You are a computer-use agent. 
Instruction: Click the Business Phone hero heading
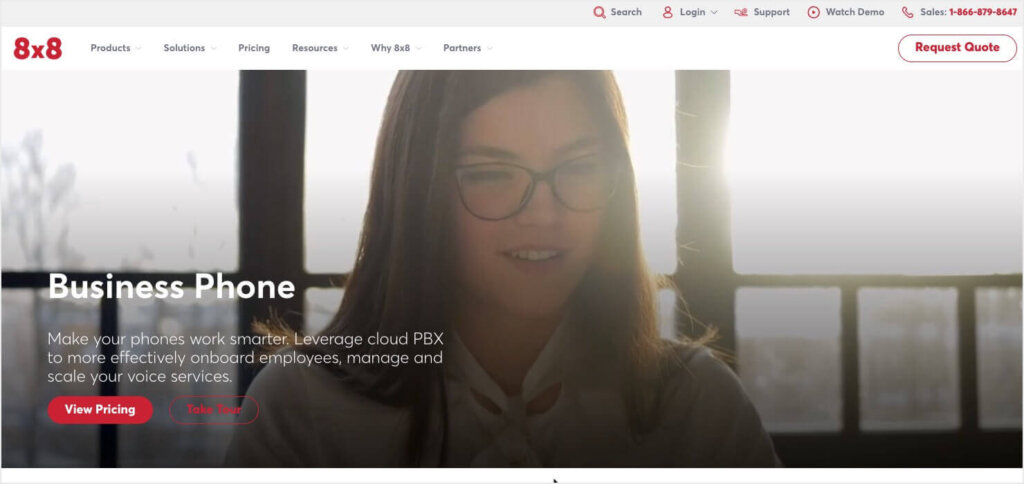coord(171,287)
